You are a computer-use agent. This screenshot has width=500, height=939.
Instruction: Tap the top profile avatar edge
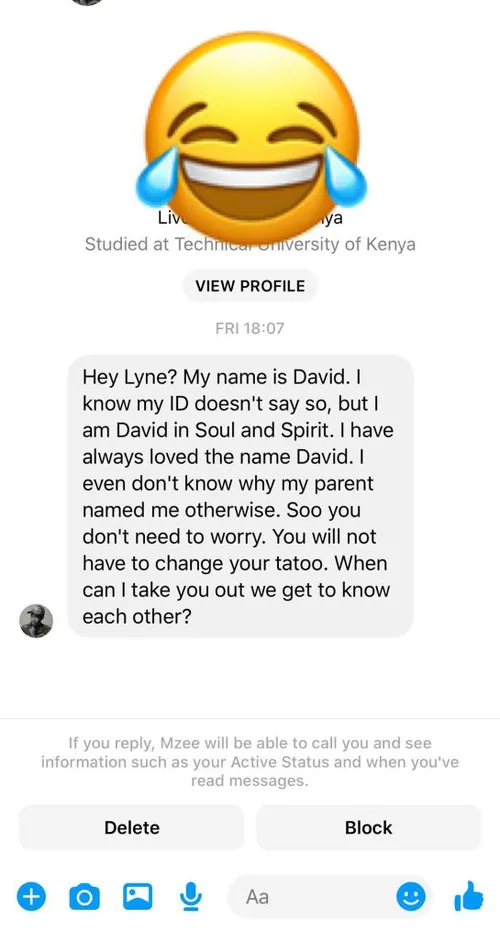click(87, 2)
